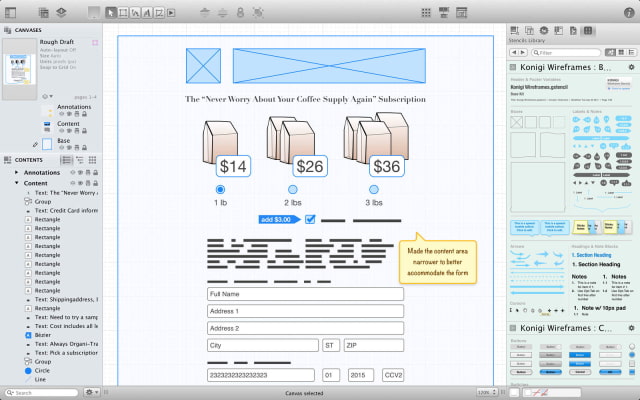Screen dimensions: 640x400
Task: Select Rough Draft canvas thumbnail
Action: click(x=20, y=69)
